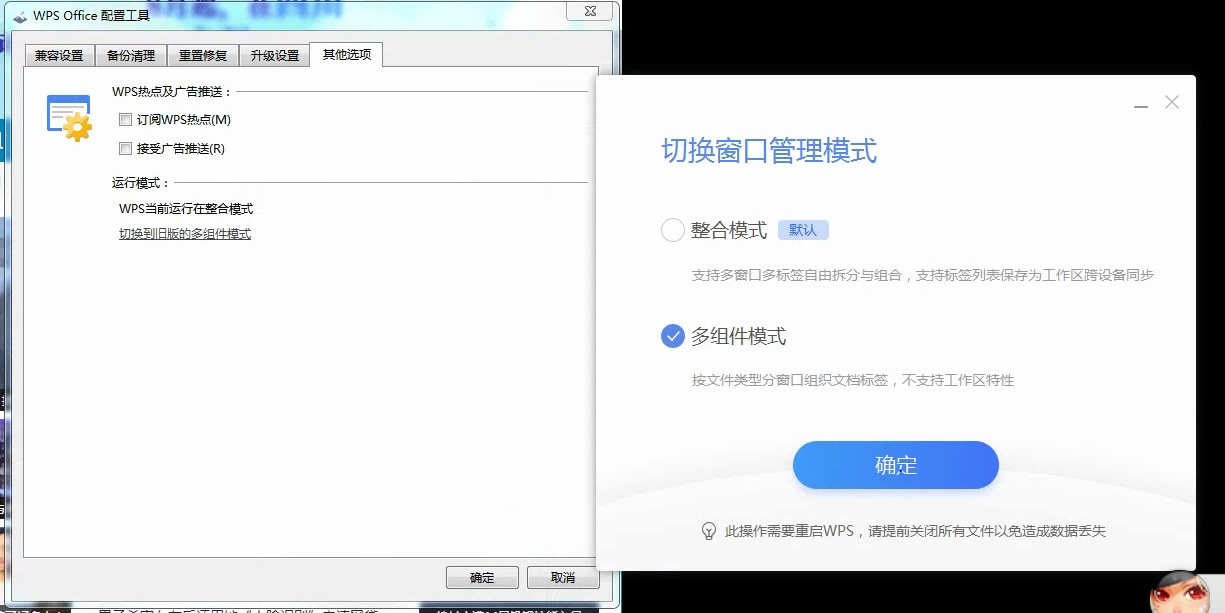
Task: Click the 其他选项 tab
Action: click(x=346, y=54)
